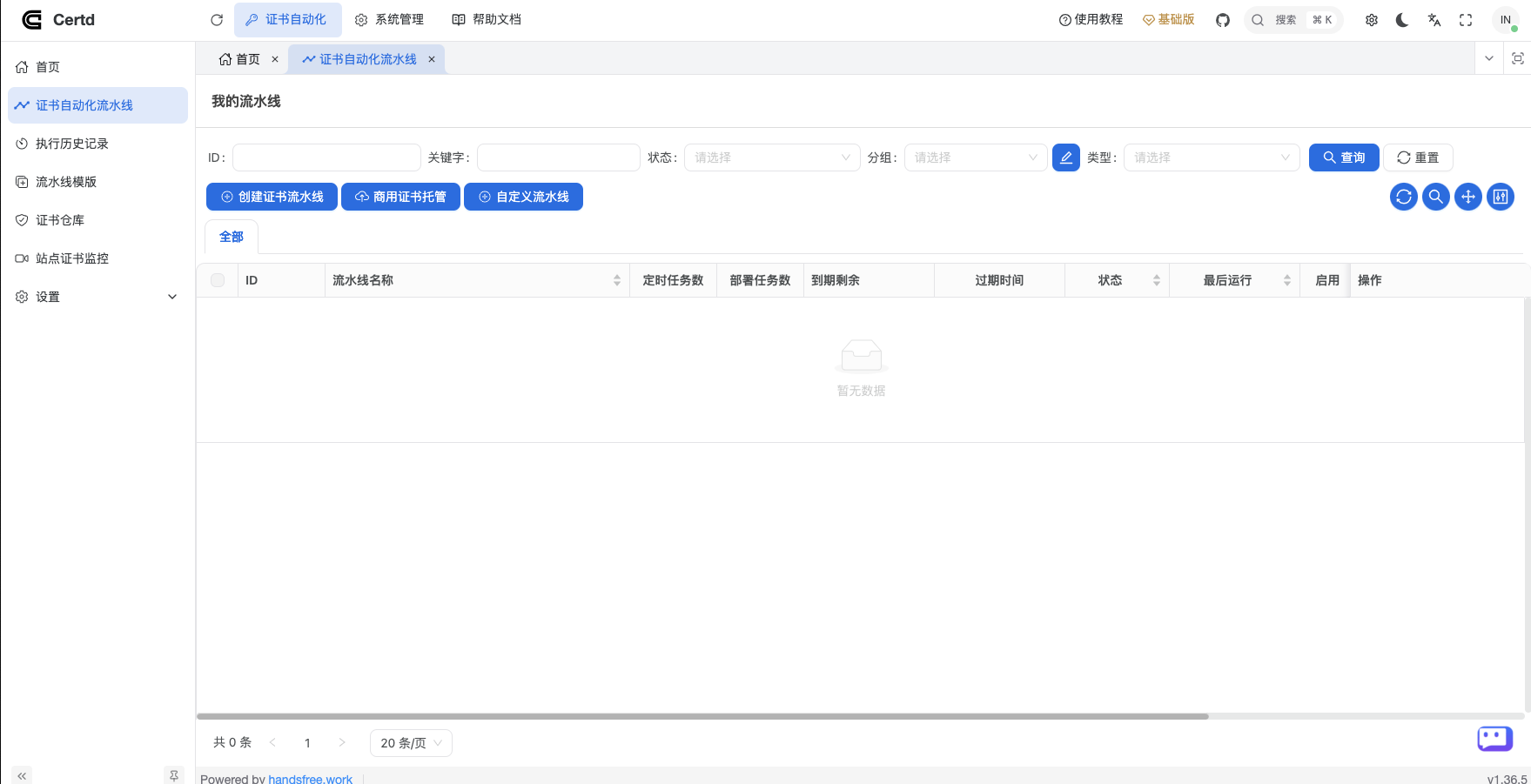Expand the 设置 sidebar menu

[x=97, y=297]
